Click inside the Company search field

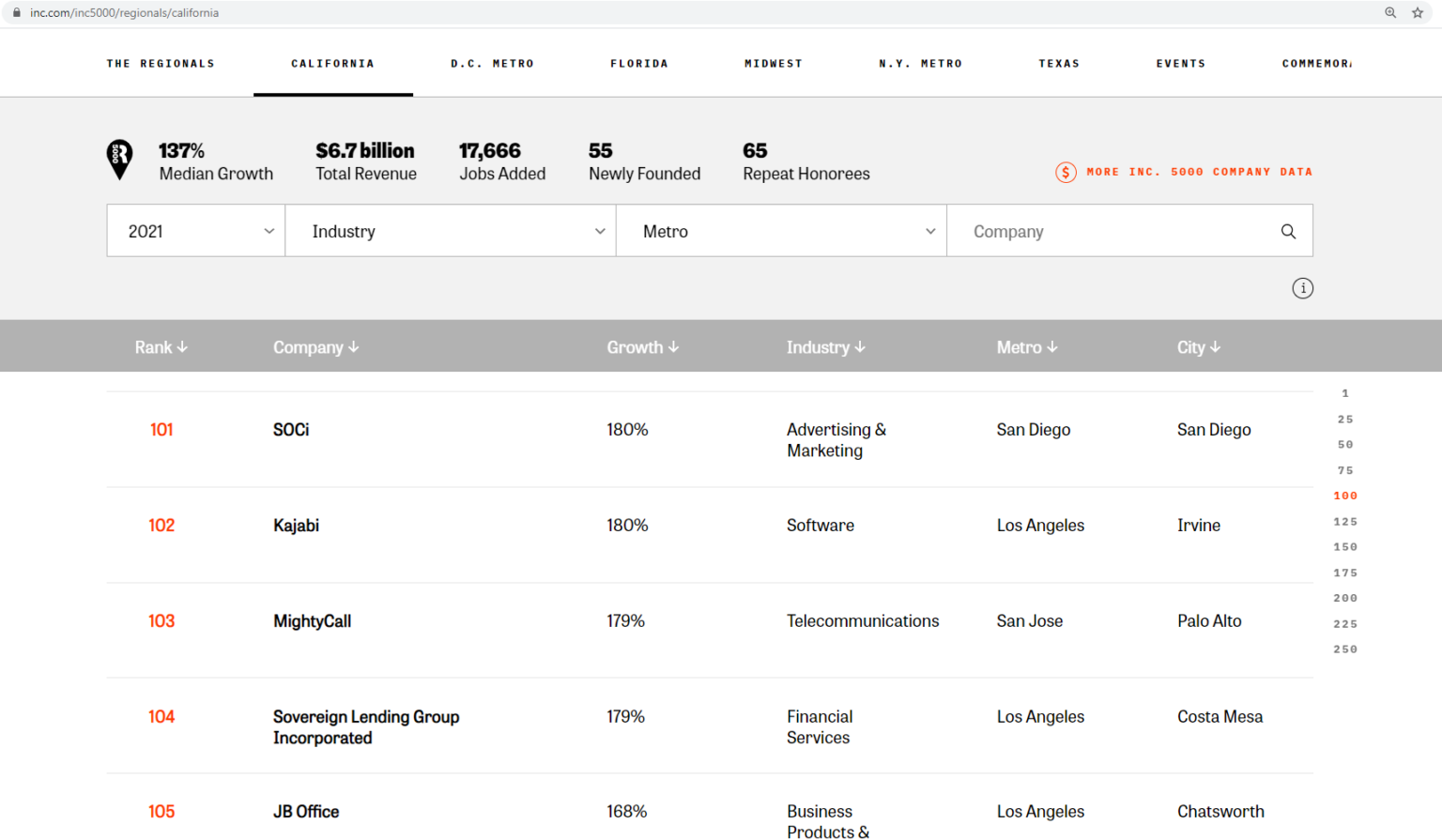point(1080,230)
